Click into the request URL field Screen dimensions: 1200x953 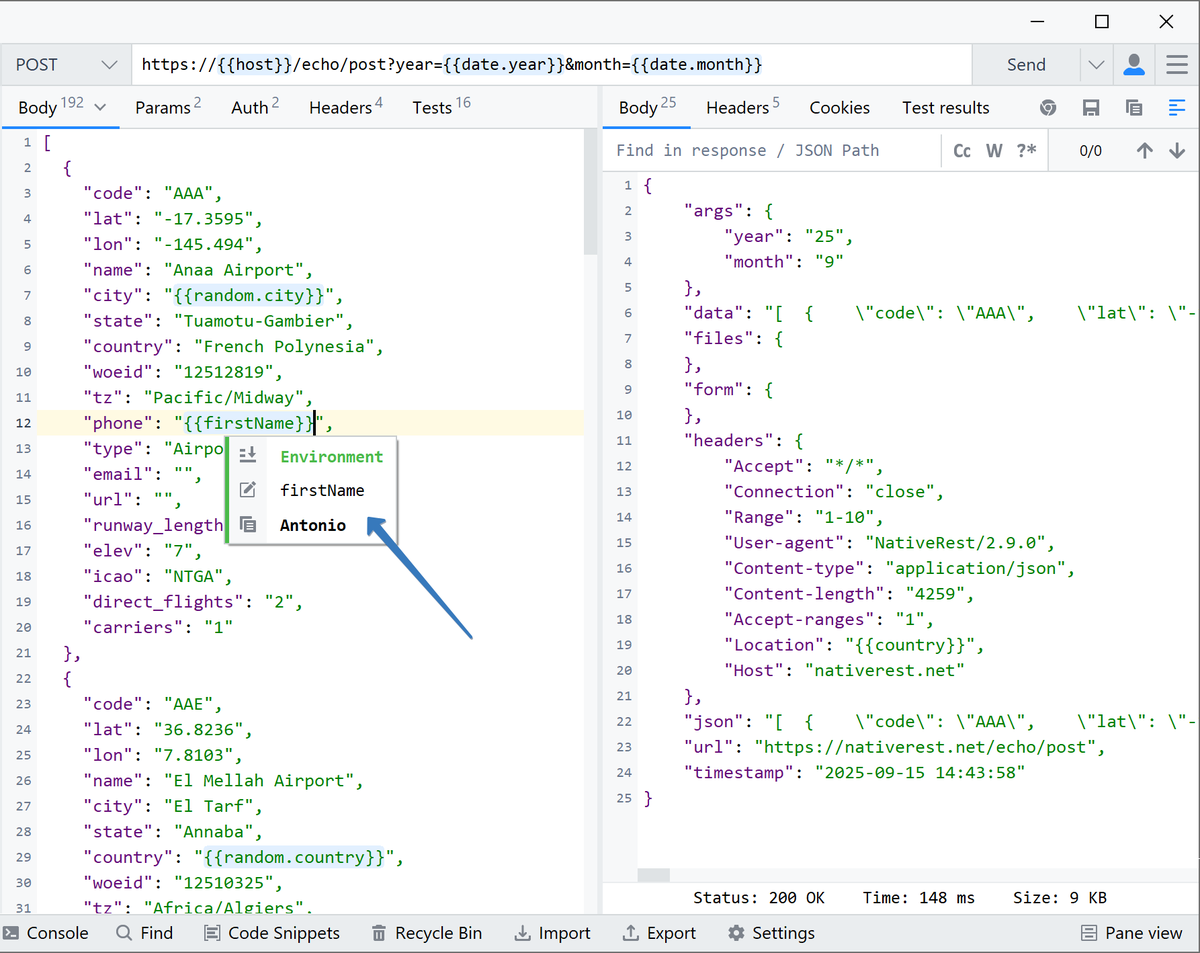point(552,65)
